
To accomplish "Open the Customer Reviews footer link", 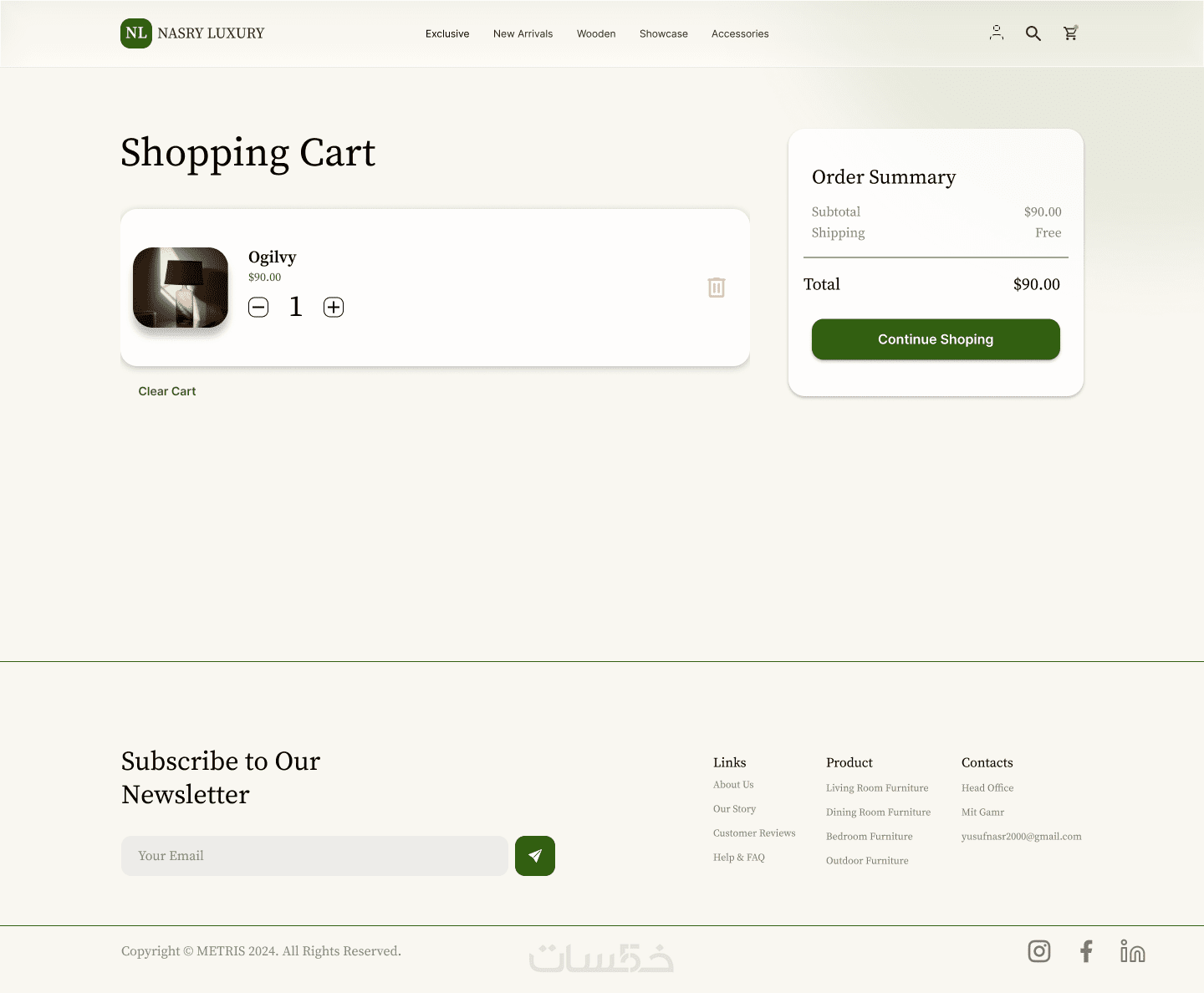I will [754, 833].
